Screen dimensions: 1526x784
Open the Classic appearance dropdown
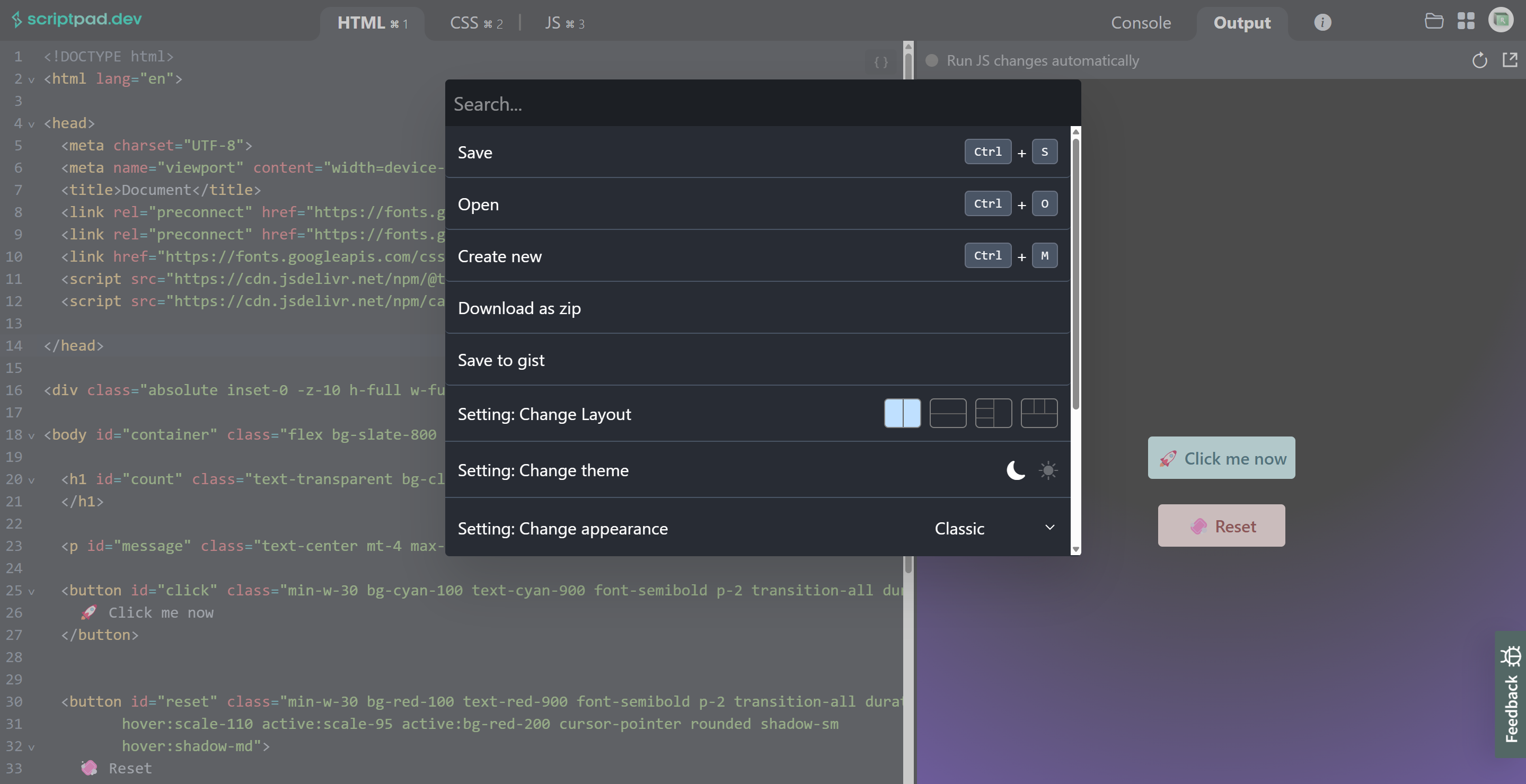point(994,528)
